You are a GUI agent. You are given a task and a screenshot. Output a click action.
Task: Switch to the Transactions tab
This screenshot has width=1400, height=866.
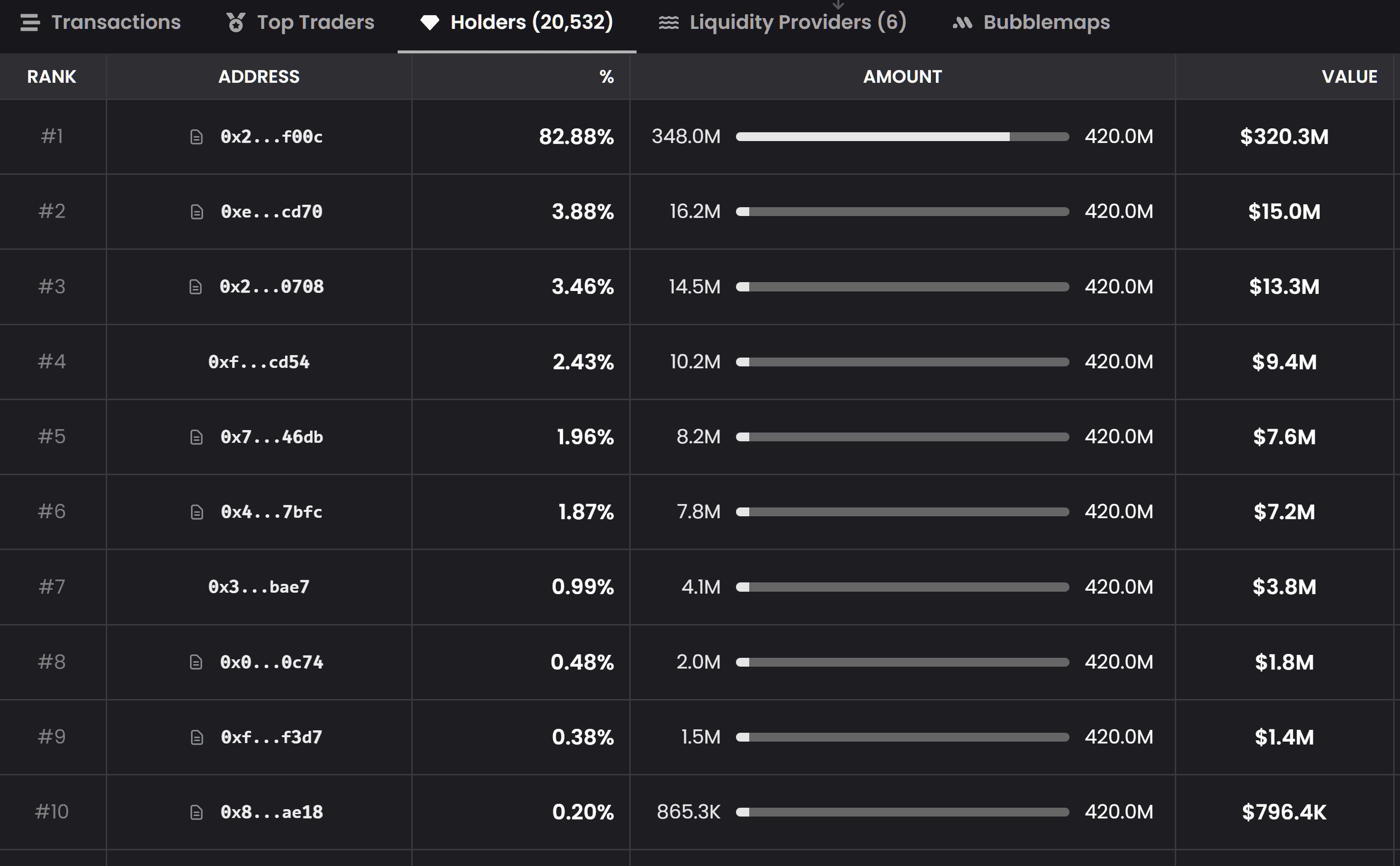pyautogui.click(x=101, y=23)
